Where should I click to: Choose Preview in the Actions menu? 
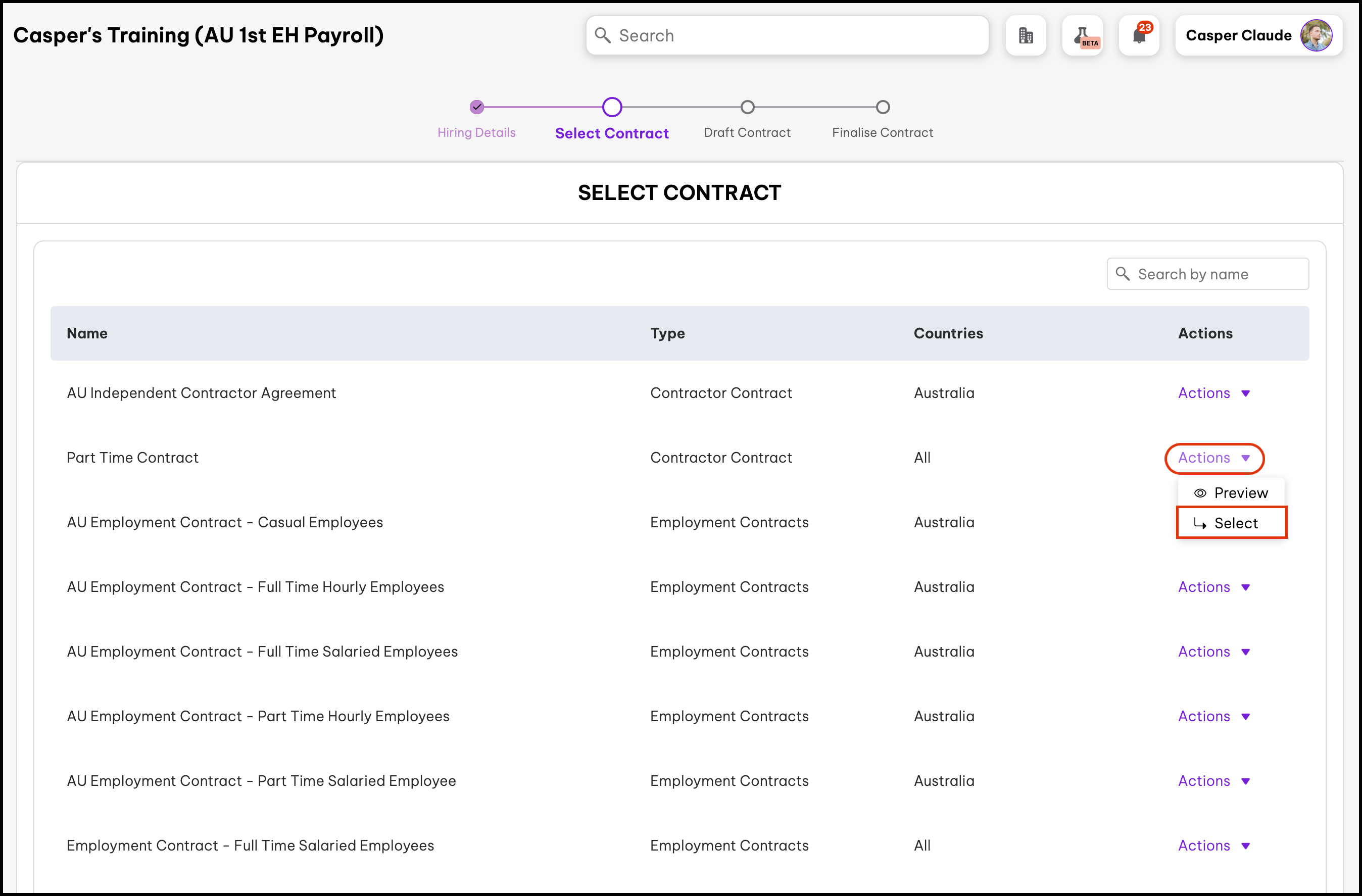(x=1241, y=493)
